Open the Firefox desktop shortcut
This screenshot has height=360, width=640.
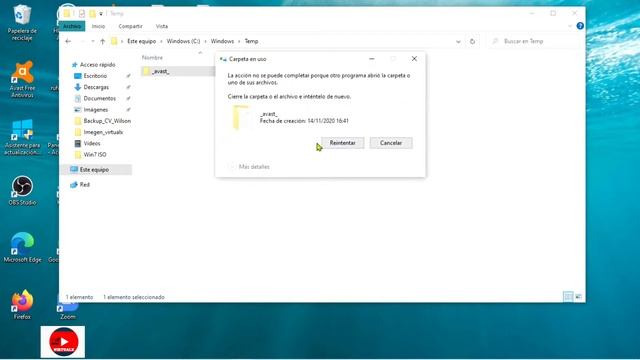click(22, 304)
